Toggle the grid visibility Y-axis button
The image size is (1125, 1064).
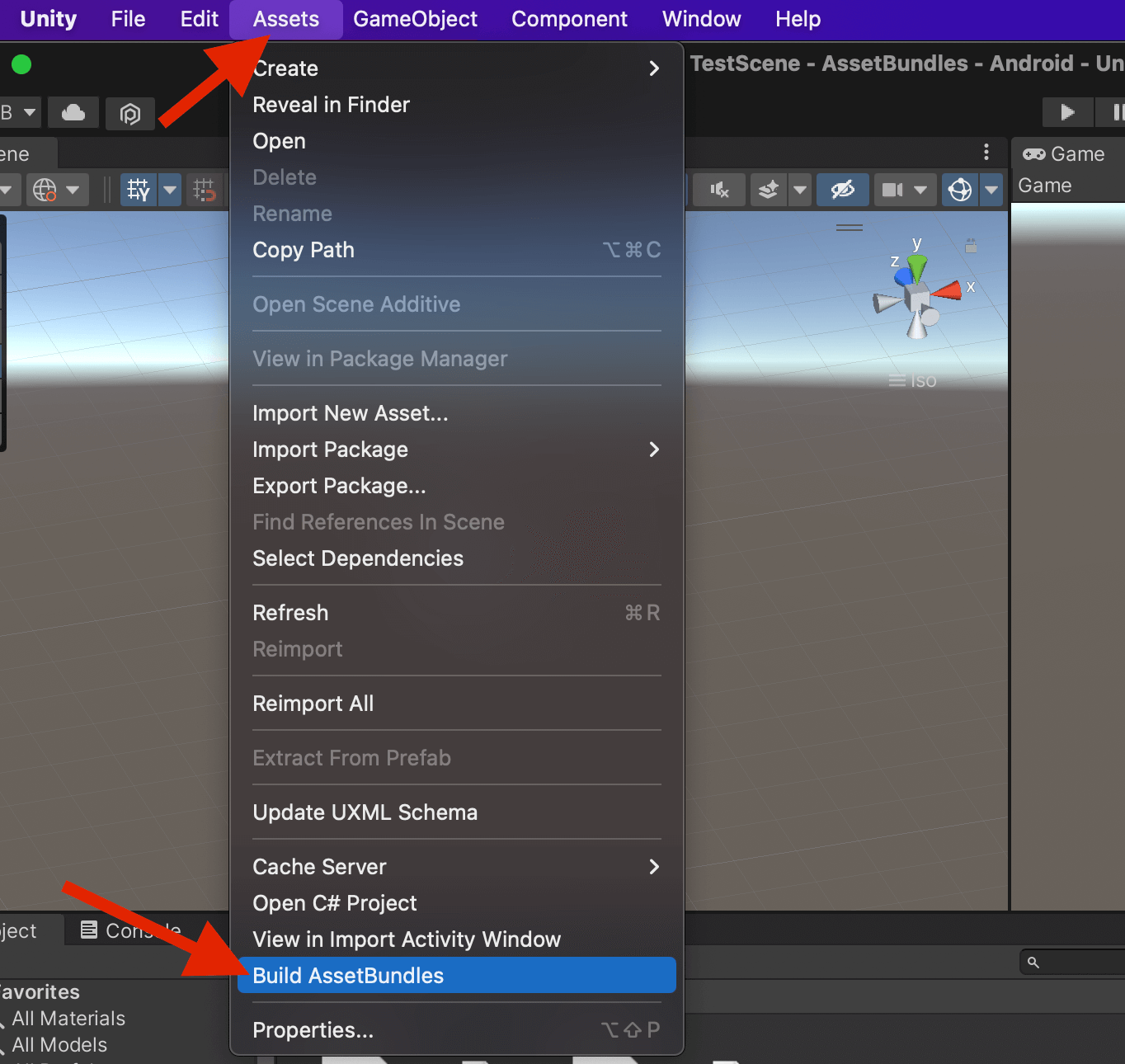(x=139, y=191)
